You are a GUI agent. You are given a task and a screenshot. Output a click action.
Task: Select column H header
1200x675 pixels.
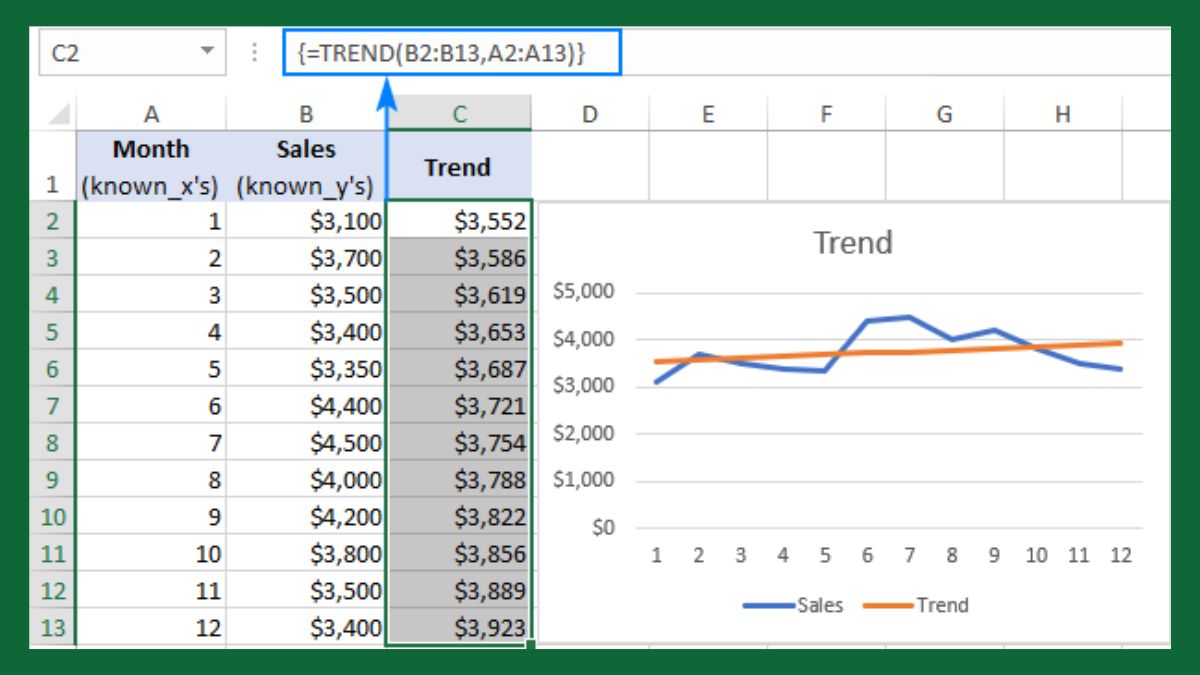pyautogui.click(x=1062, y=113)
